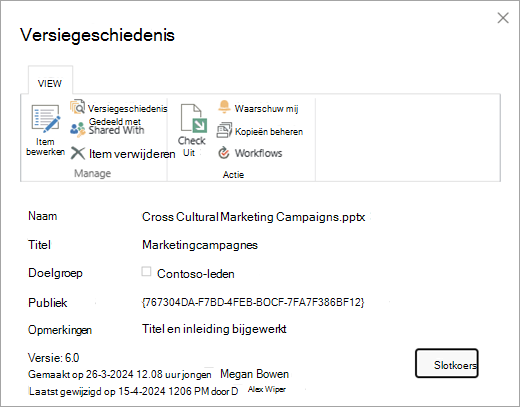Select comment Titel en inleiding bijgewerkt
The width and height of the screenshot is (520, 407).
(214, 329)
